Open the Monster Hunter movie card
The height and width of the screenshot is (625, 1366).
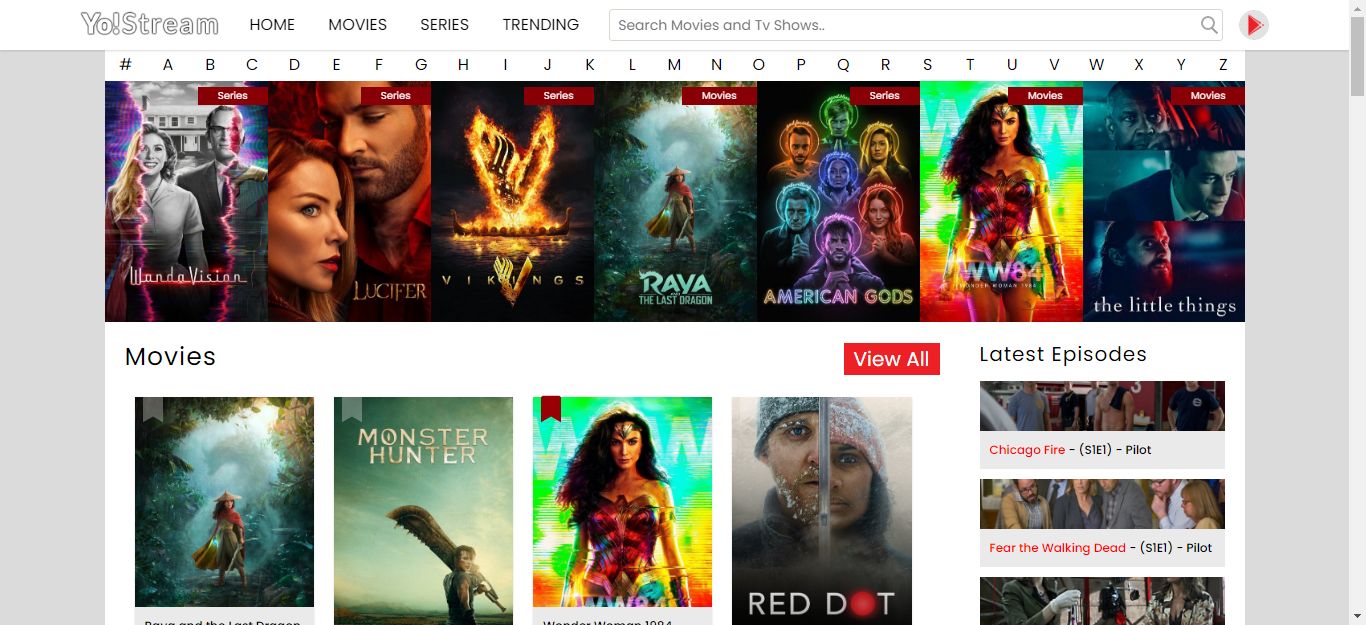tap(423, 511)
